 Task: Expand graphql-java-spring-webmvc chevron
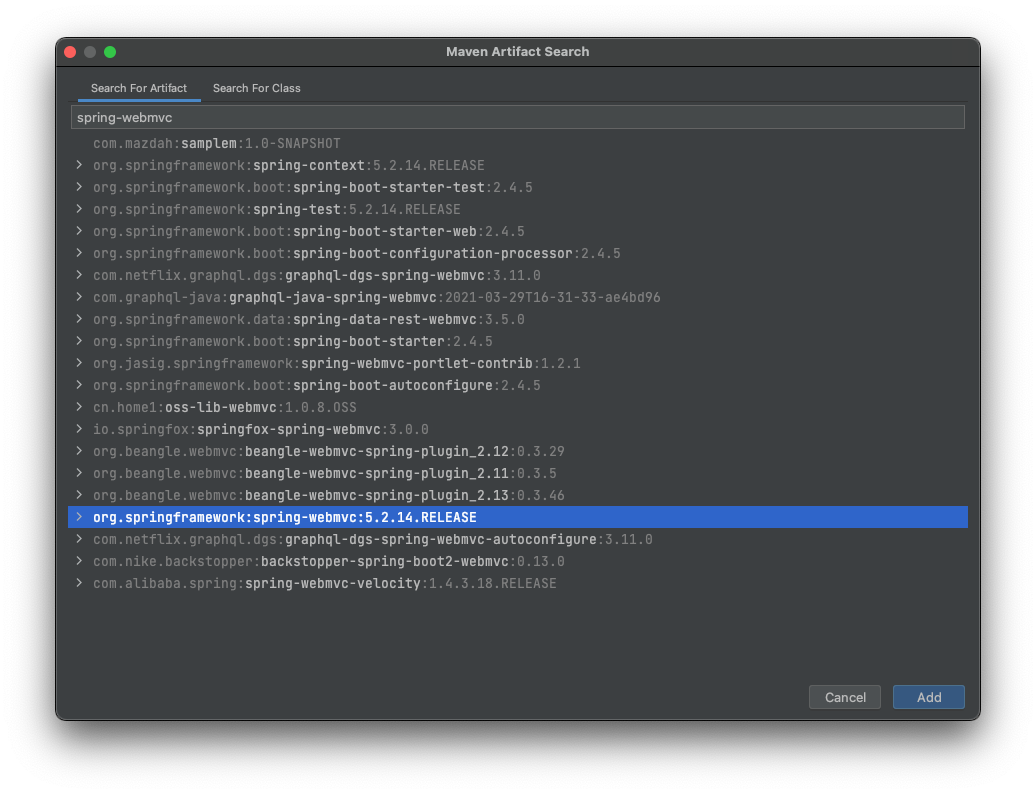79,297
